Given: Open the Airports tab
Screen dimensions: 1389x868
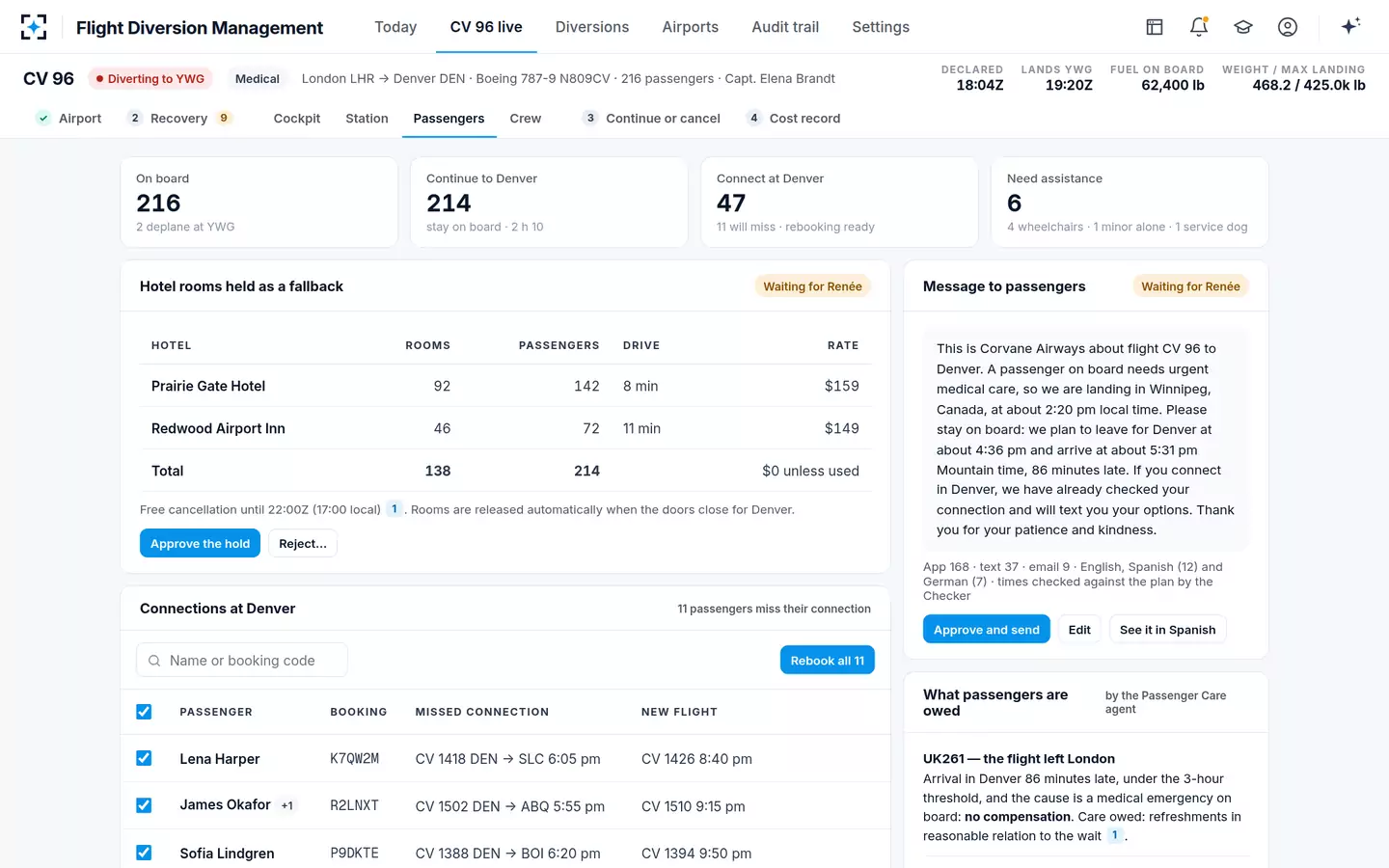Looking at the screenshot, I should pos(691,27).
